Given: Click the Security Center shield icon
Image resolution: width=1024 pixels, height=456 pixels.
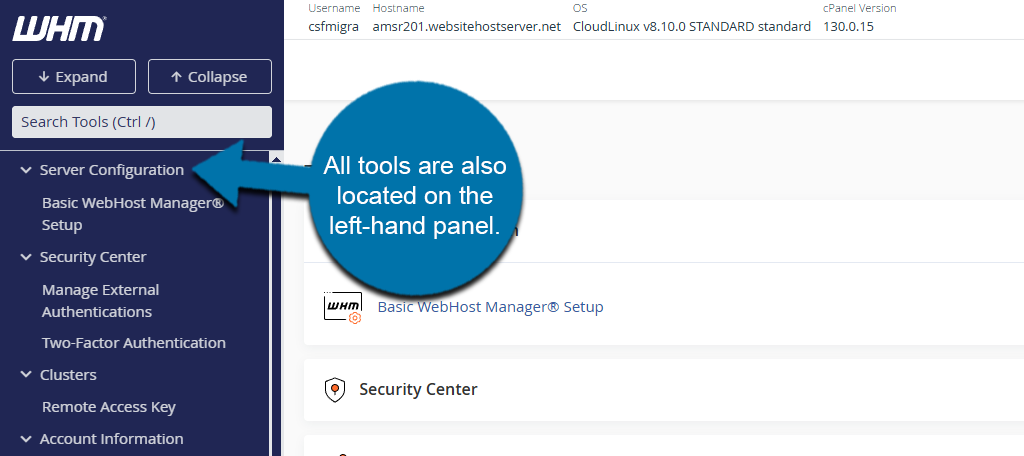Looking at the screenshot, I should (335, 390).
